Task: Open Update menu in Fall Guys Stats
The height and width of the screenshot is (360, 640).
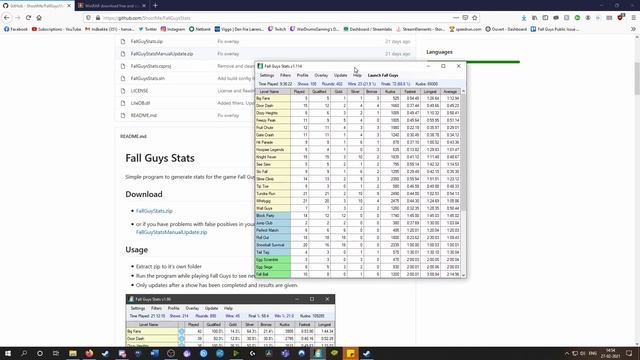Action: tap(340, 76)
